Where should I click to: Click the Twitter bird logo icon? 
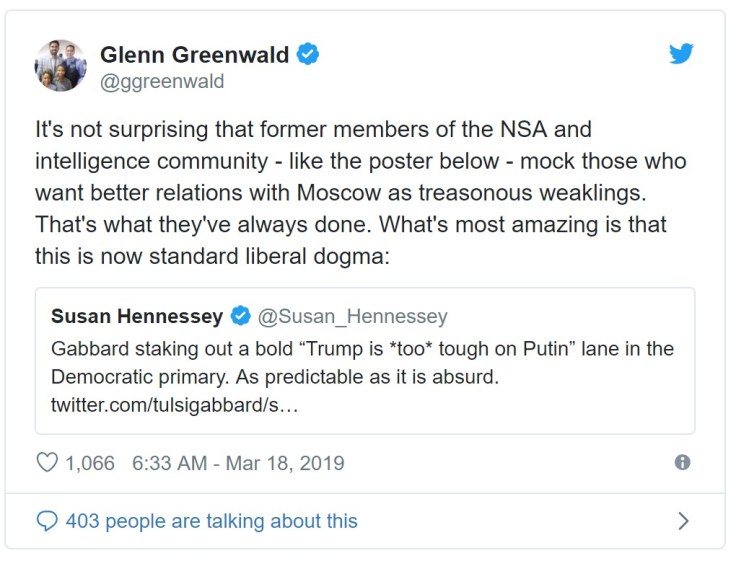[681, 54]
